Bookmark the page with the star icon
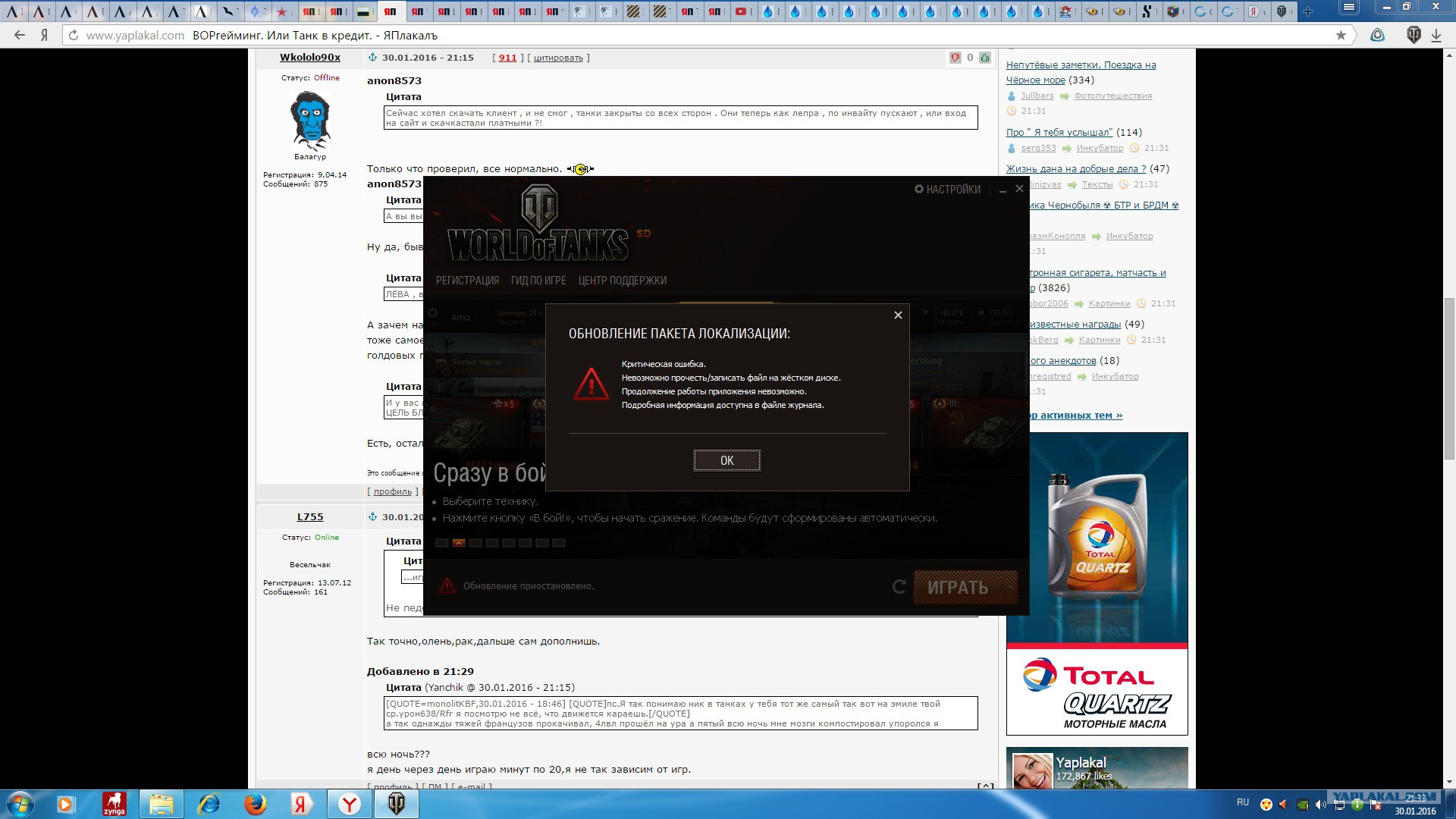Screen dimensions: 1456x819 pos(1341,36)
